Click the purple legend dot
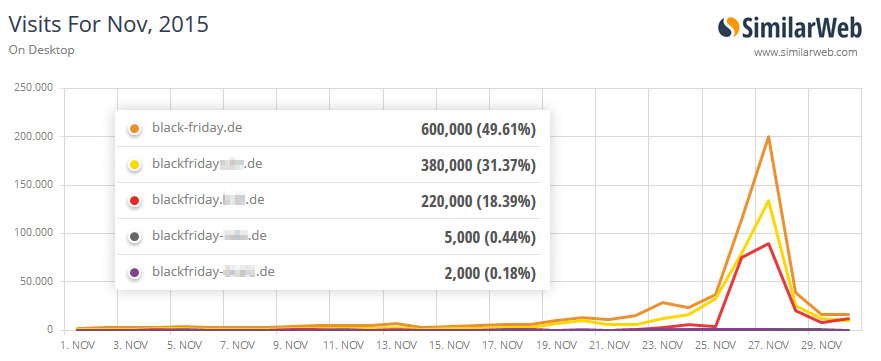The width and height of the screenshot is (881, 361). (x=134, y=273)
